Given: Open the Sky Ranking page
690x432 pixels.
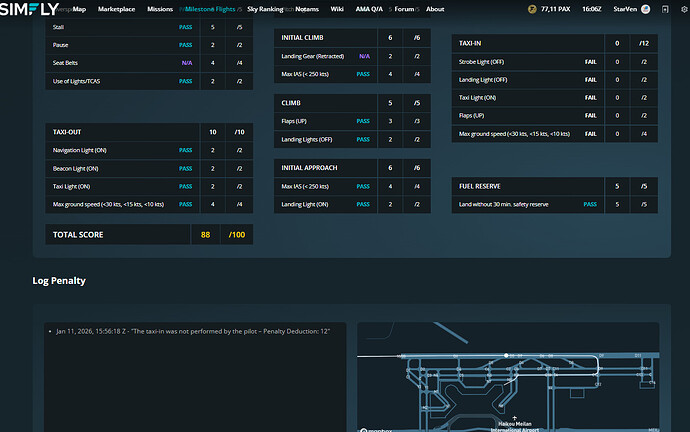Looking at the screenshot, I should [x=265, y=9].
